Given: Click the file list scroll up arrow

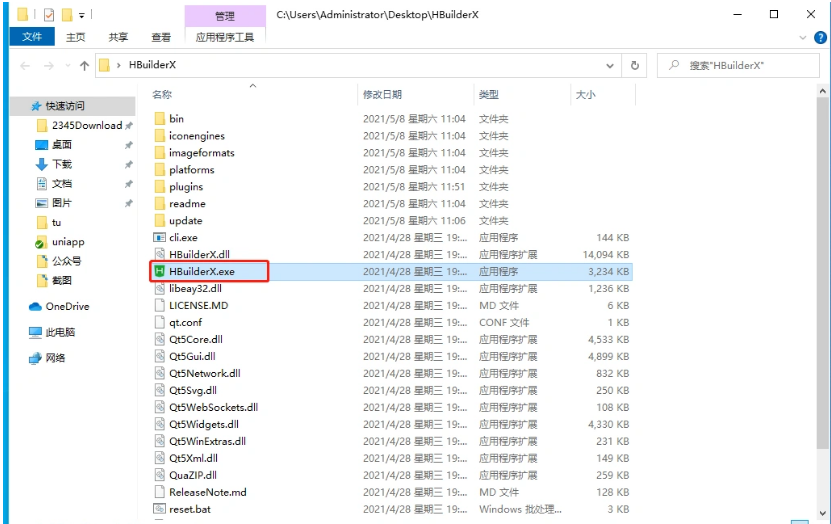Looking at the screenshot, I should pos(823,91).
